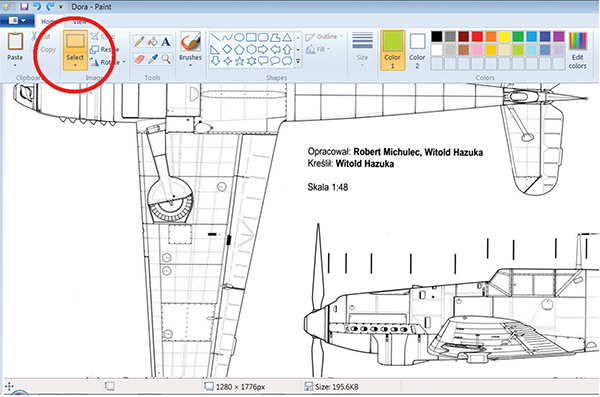This screenshot has width=600, height=397.
Task: Choose the Five-point star shape
Action: click(239, 61)
